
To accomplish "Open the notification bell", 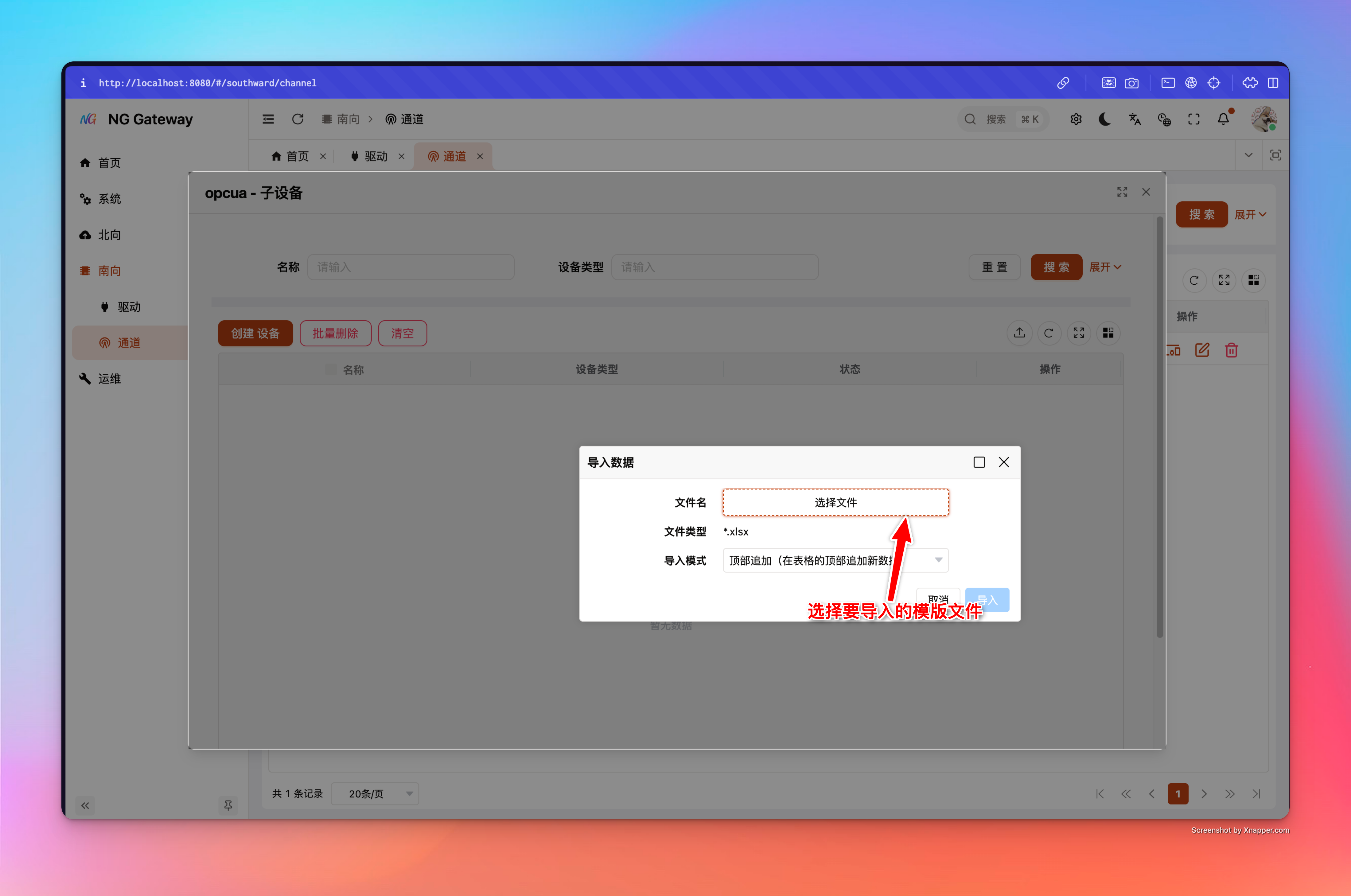I will 1223,119.
